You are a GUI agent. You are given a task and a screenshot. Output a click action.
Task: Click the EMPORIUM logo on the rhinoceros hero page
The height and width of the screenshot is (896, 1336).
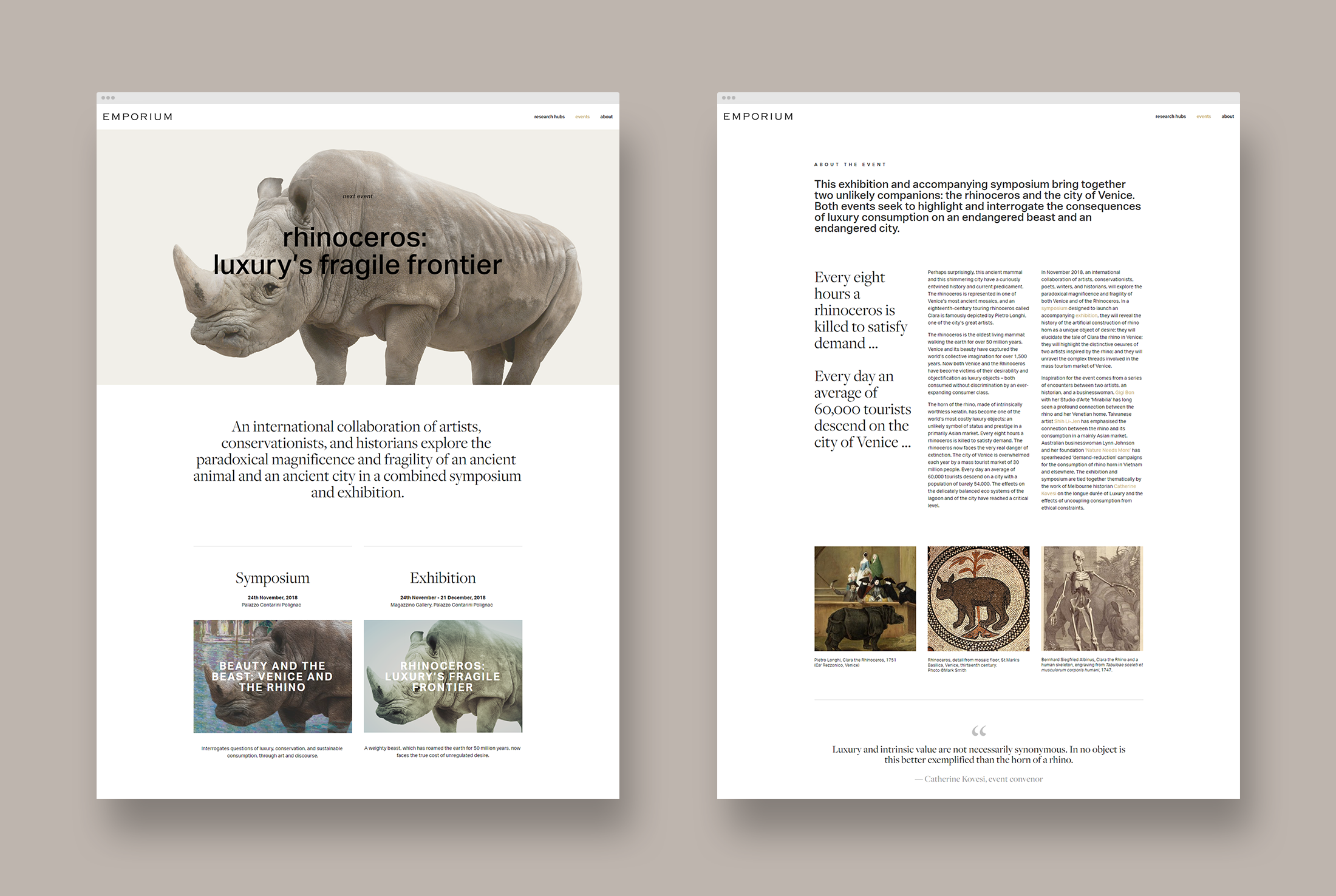point(137,117)
